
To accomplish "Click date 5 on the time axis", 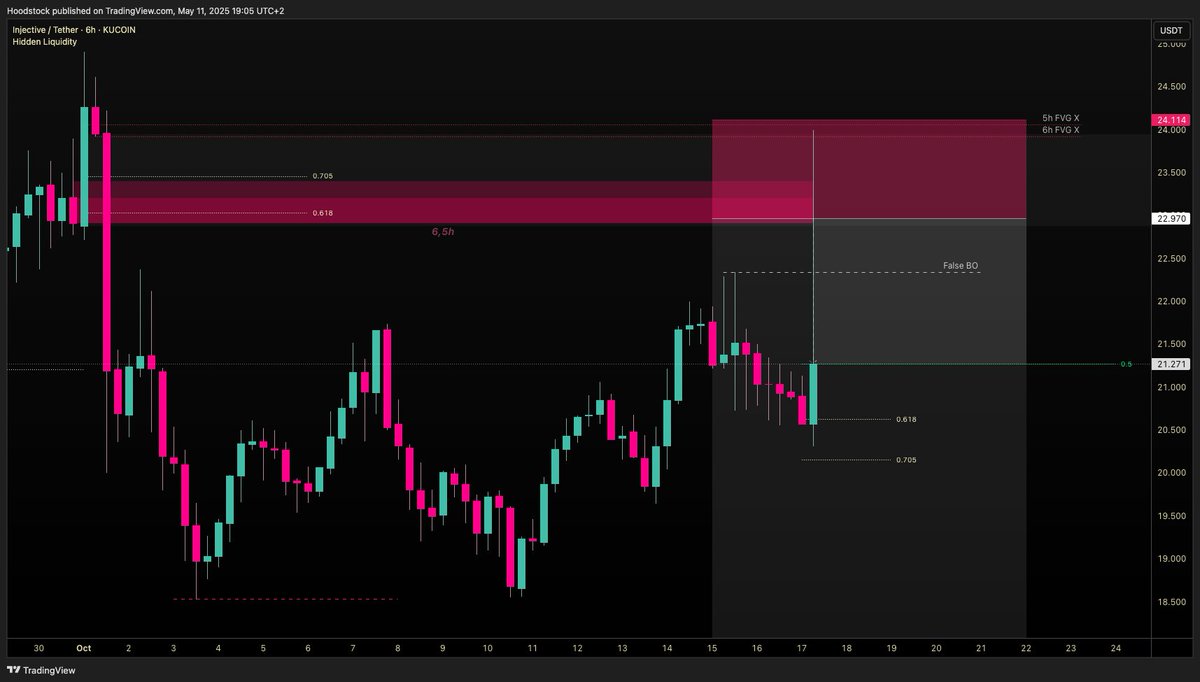I will point(263,648).
